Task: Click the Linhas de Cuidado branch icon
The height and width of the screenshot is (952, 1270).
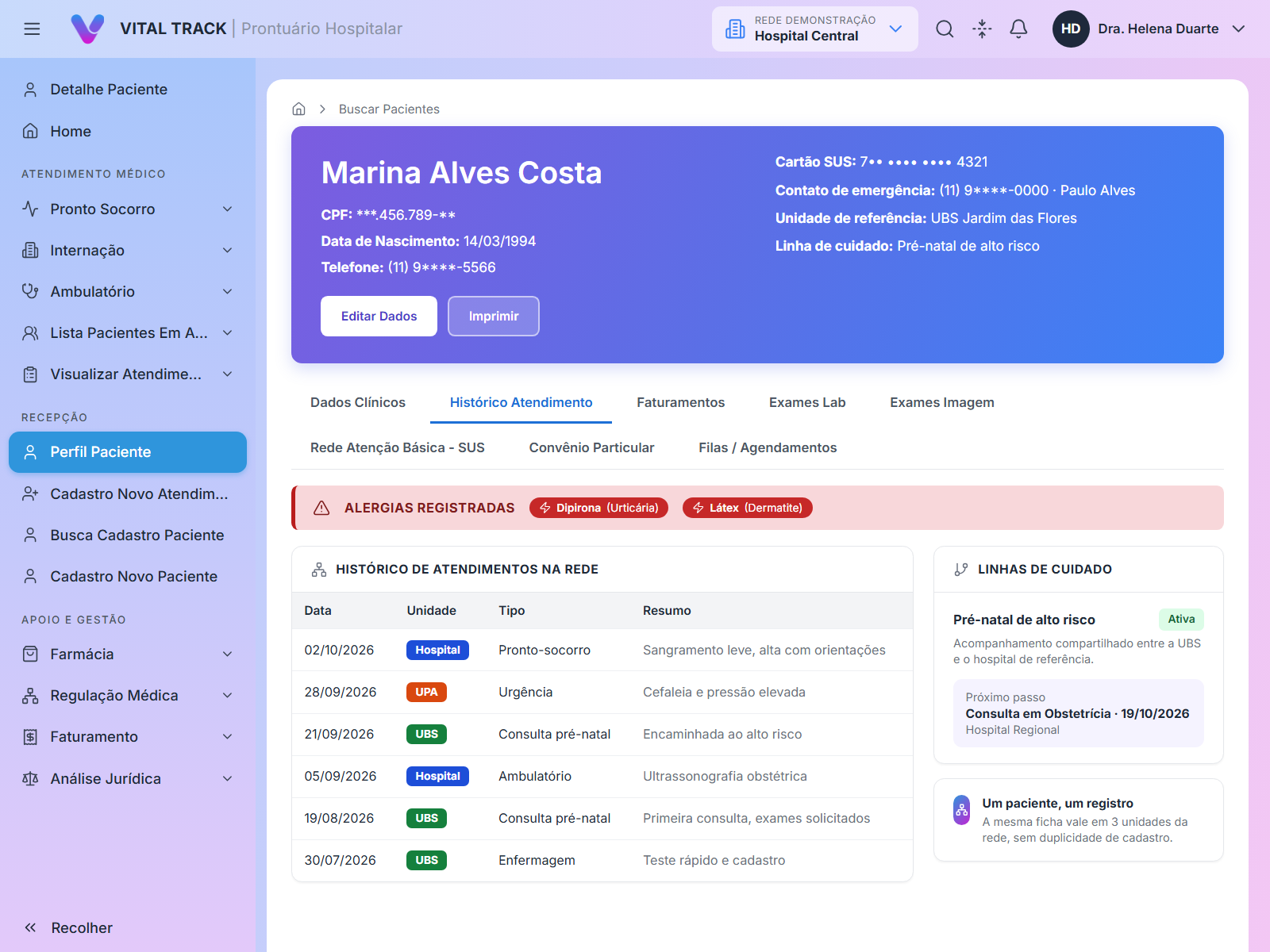Action: (961, 570)
